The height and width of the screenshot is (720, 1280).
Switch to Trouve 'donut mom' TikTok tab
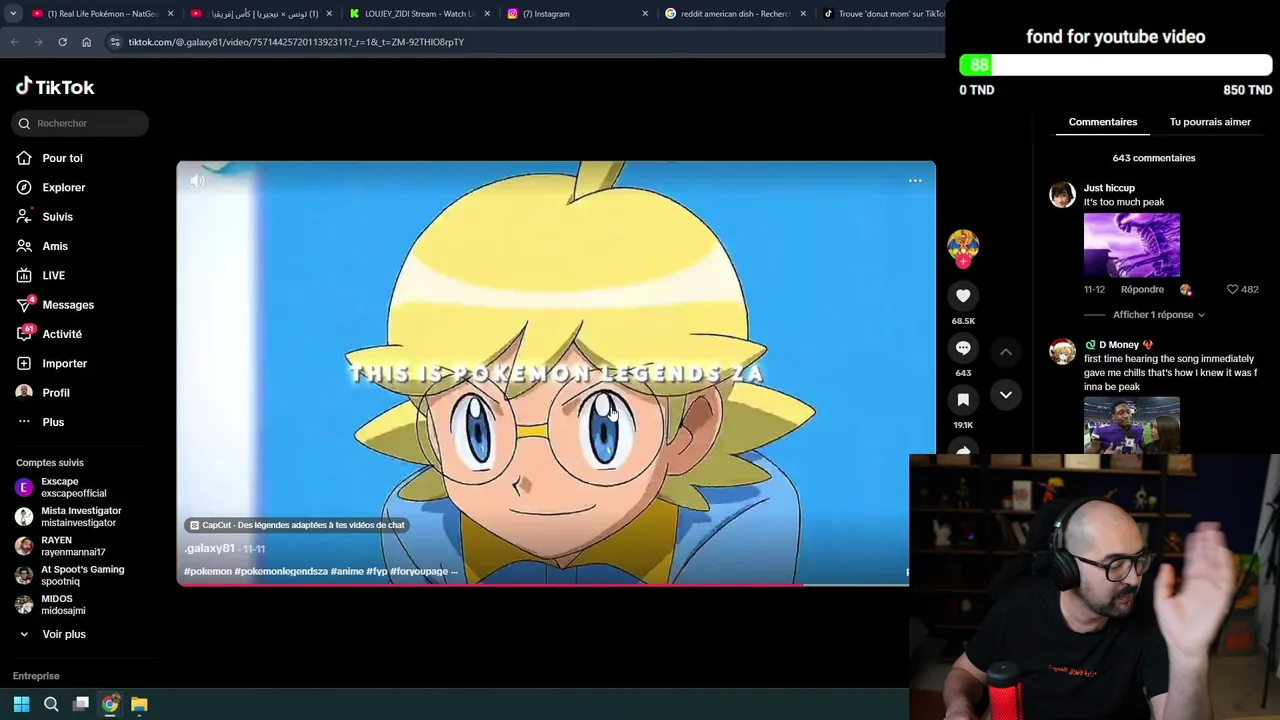click(885, 14)
